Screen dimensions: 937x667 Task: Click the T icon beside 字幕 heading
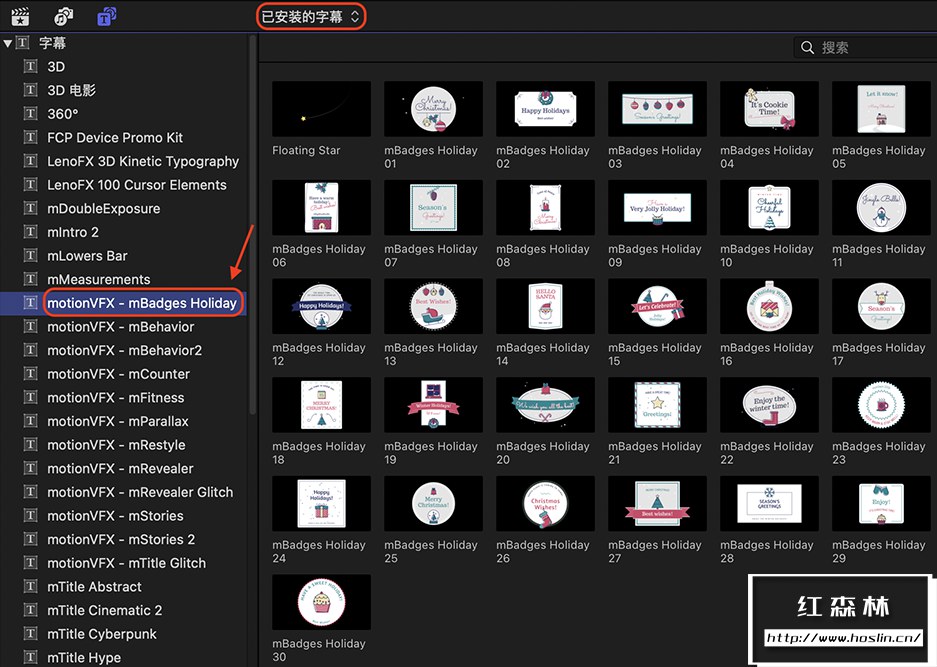(x=23, y=43)
